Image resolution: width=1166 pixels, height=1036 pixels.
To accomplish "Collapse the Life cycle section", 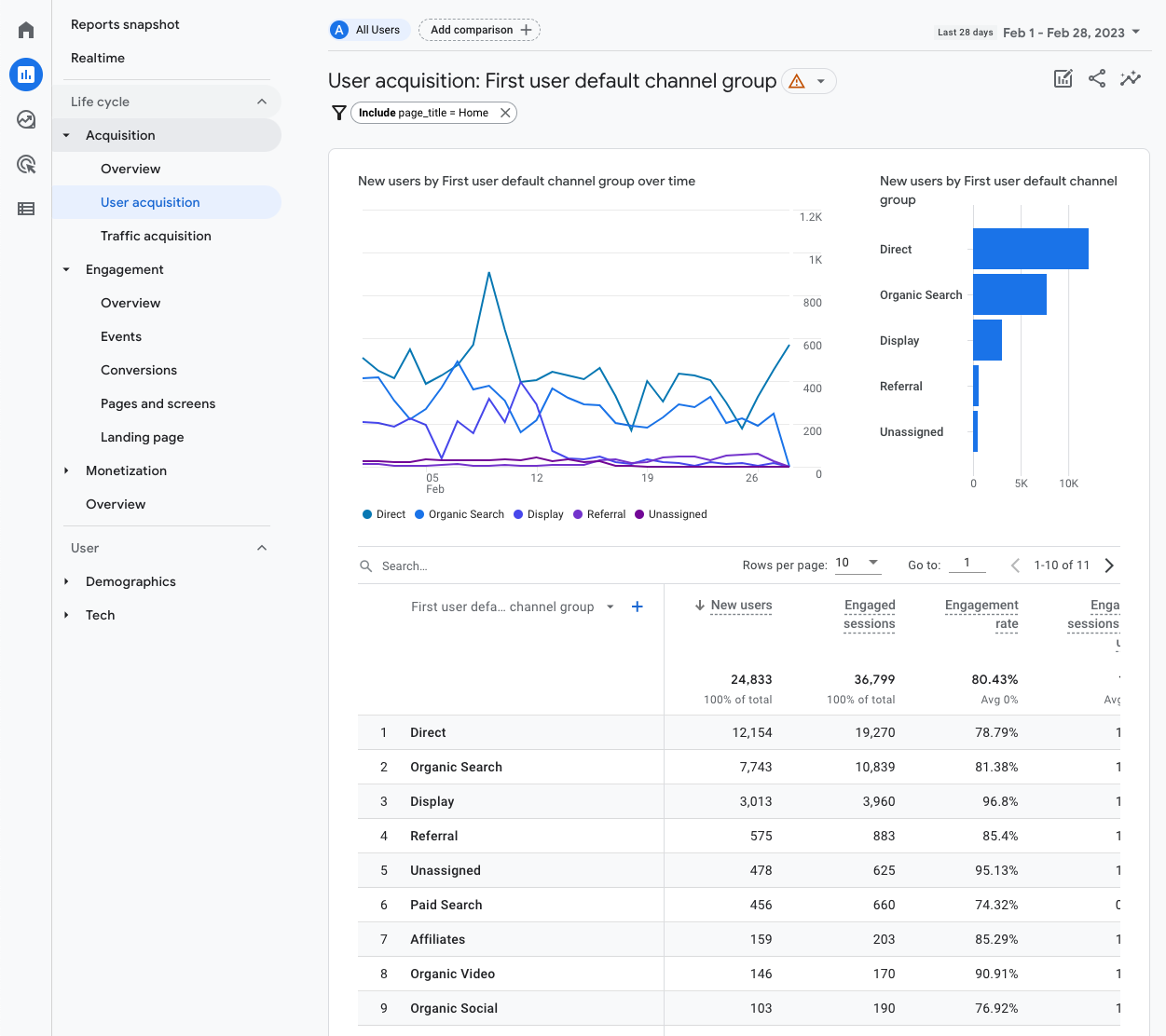I will coord(262,102).
